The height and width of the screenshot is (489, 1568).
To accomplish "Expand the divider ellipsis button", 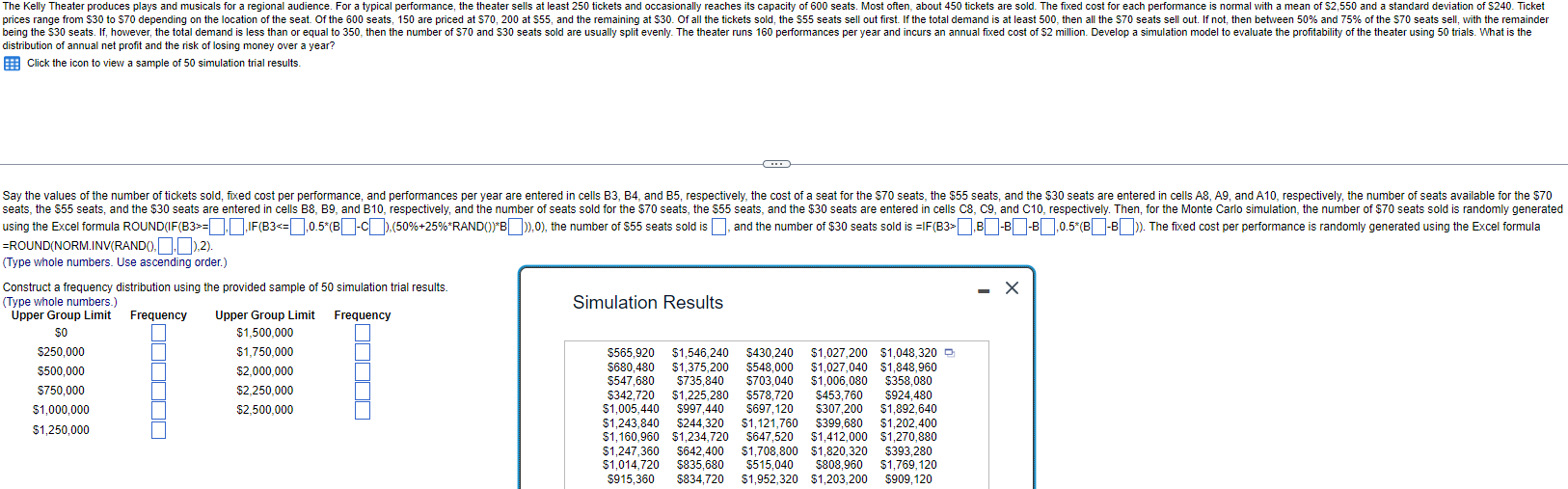I will (x=776, y=163).
